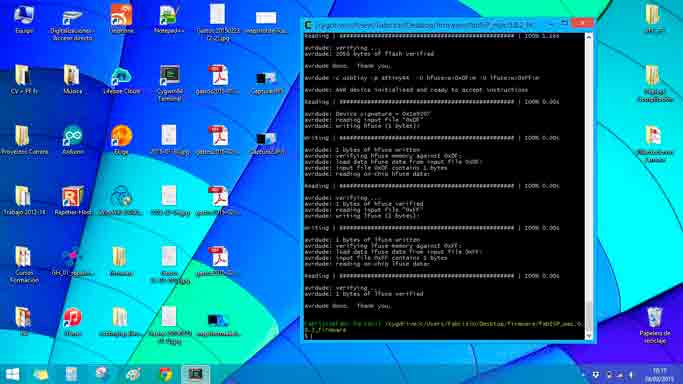
Task: Click 'AVR device initialized' line in terminal
Action: 416,90
